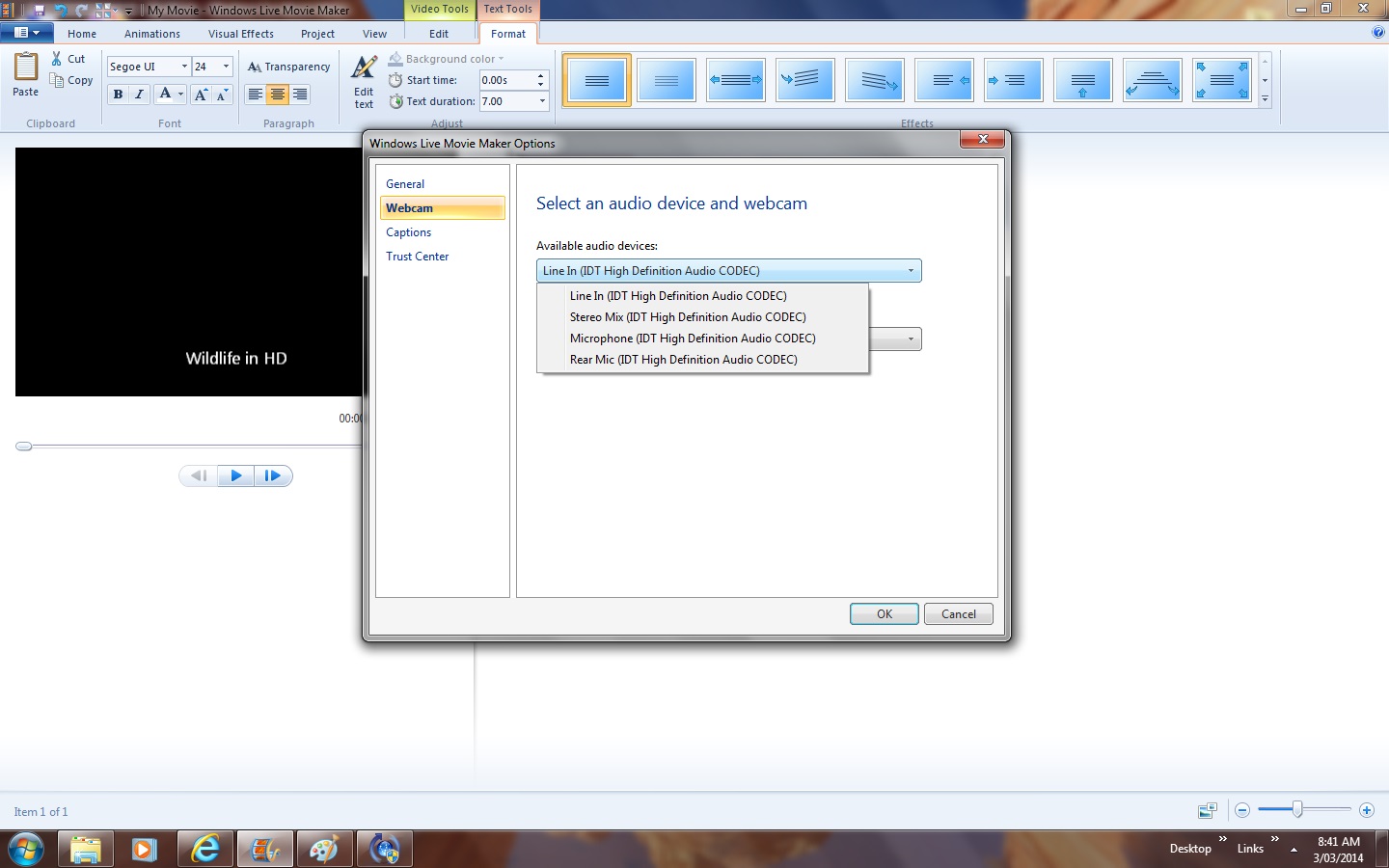Click the Windows Start button
Screen dimensions: 1389x868
click(x=26, y=850)
